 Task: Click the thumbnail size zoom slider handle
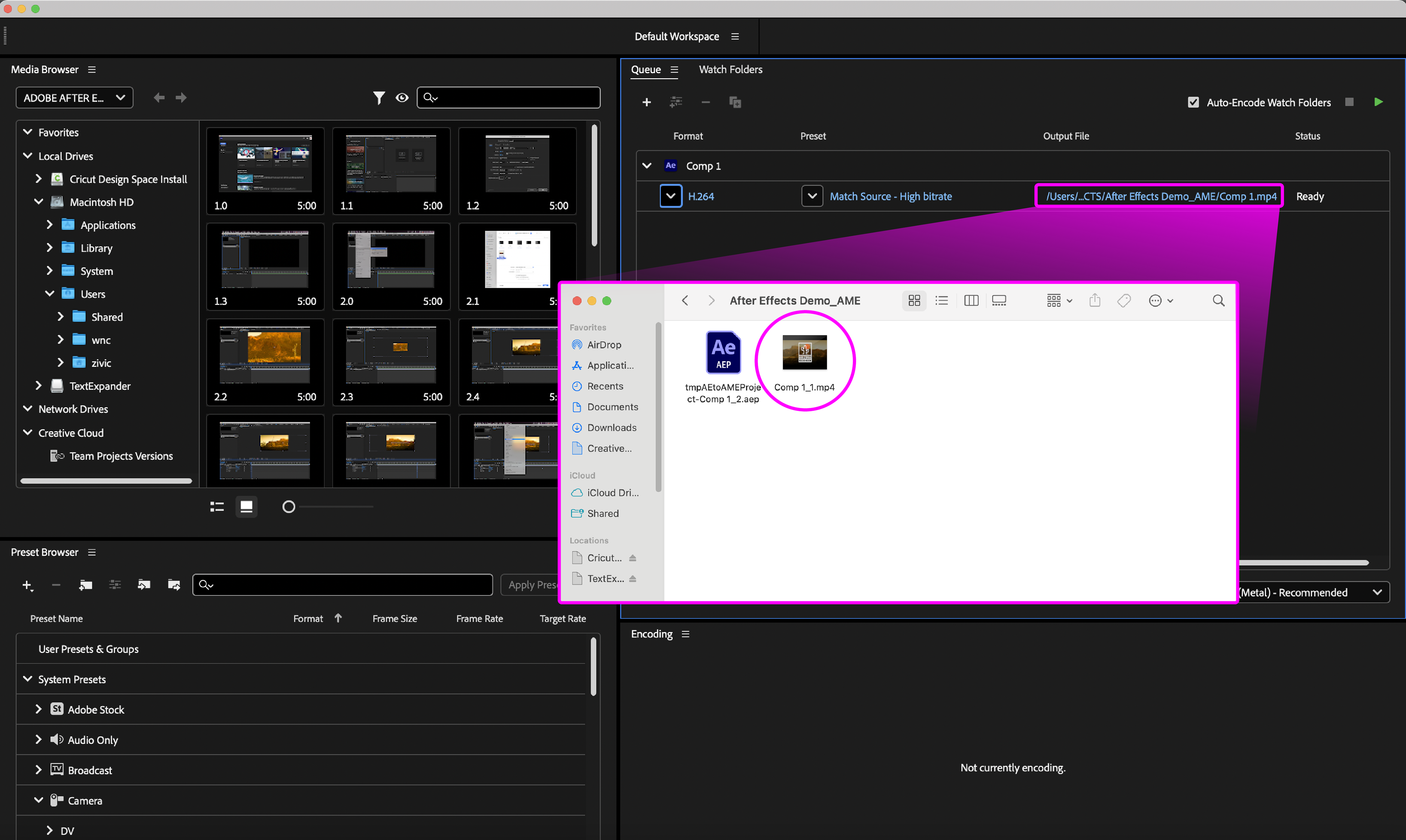(x=289, y=507)
